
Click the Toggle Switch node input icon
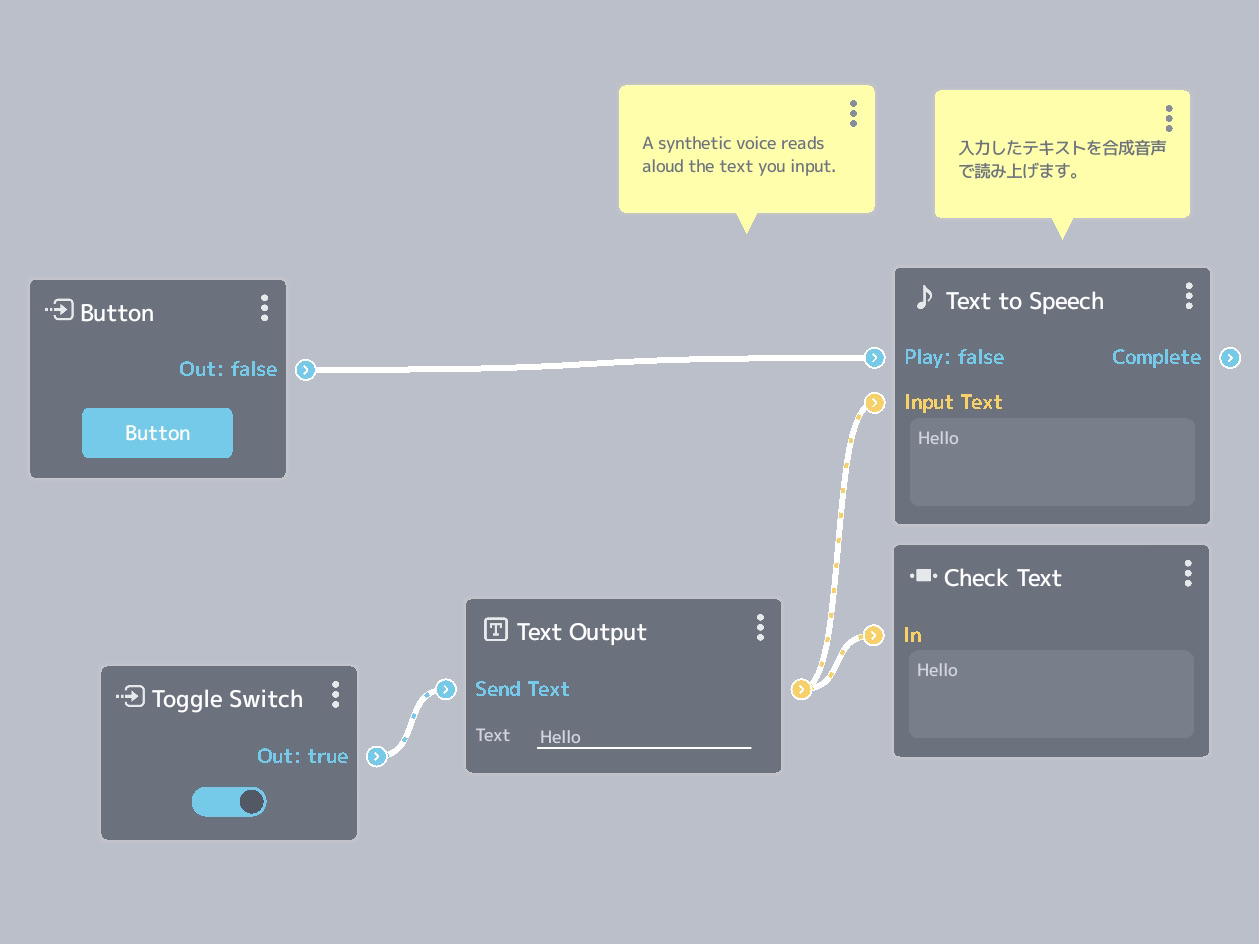pyautogui.click(x=131, y=696)
